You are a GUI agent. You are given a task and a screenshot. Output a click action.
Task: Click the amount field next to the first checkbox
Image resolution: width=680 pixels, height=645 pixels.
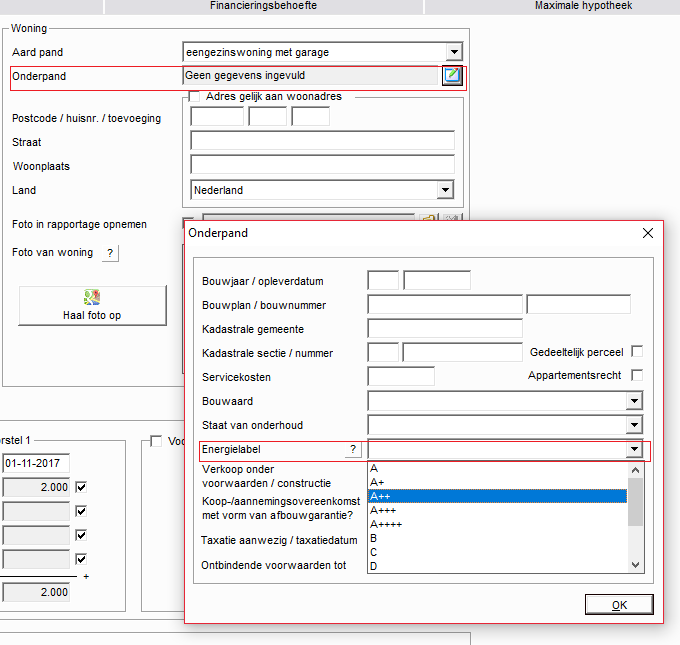click(36, 487)
